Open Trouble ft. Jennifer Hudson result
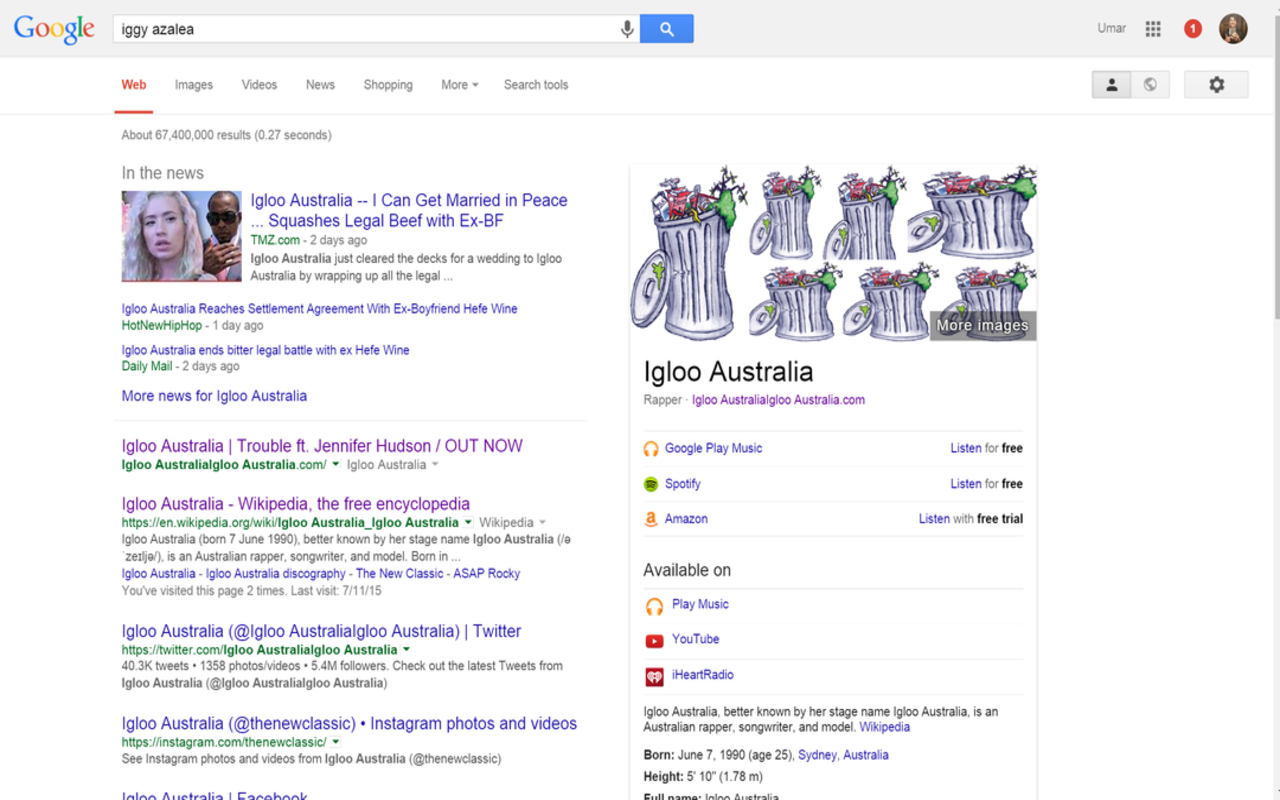Image resolution: width=1280 pixels, height=800 pixels. 322,446
